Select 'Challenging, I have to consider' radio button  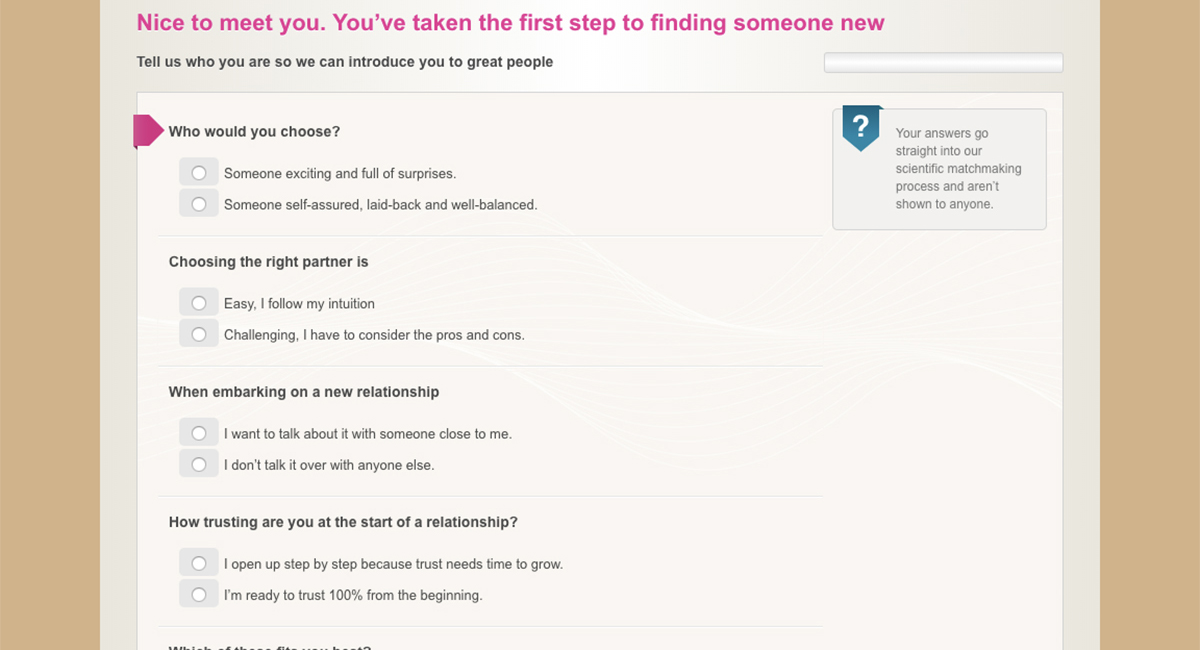[x=199, y=334]
